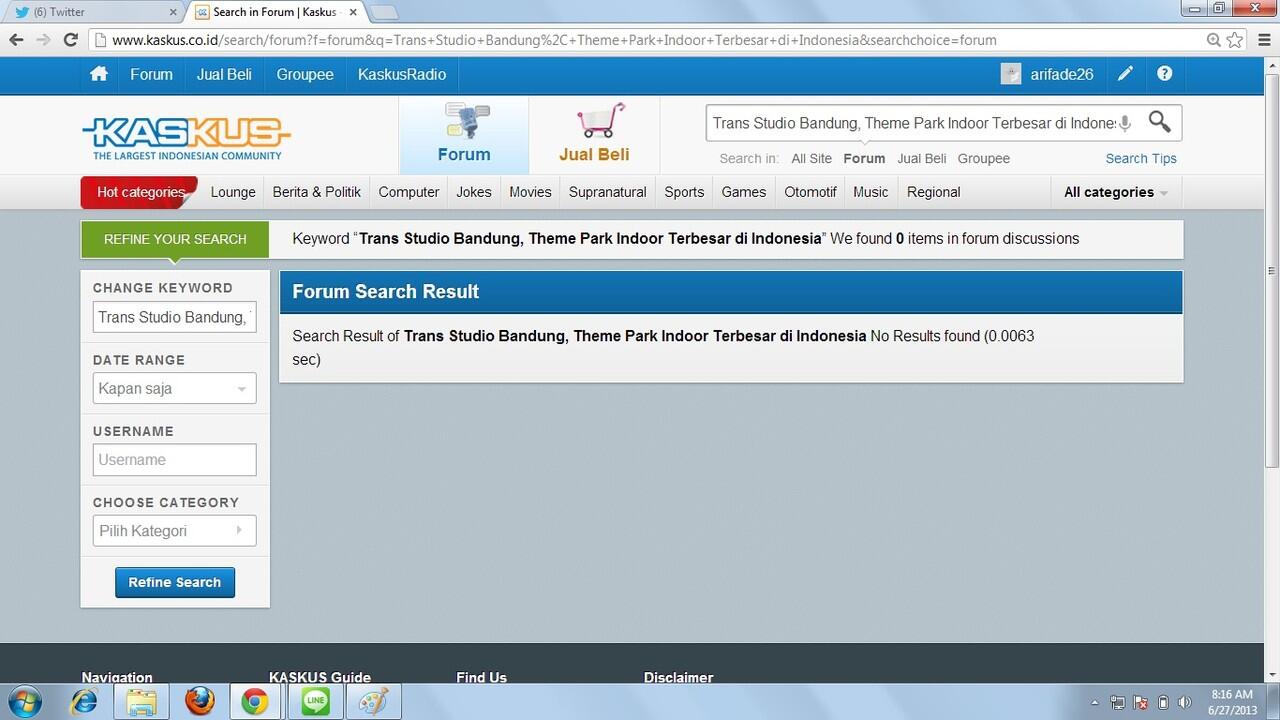Image resolution: width=1280 pixels, height=720 pixels.
Task: Click the KASKUS logo
Action: [x=186, y=138]
